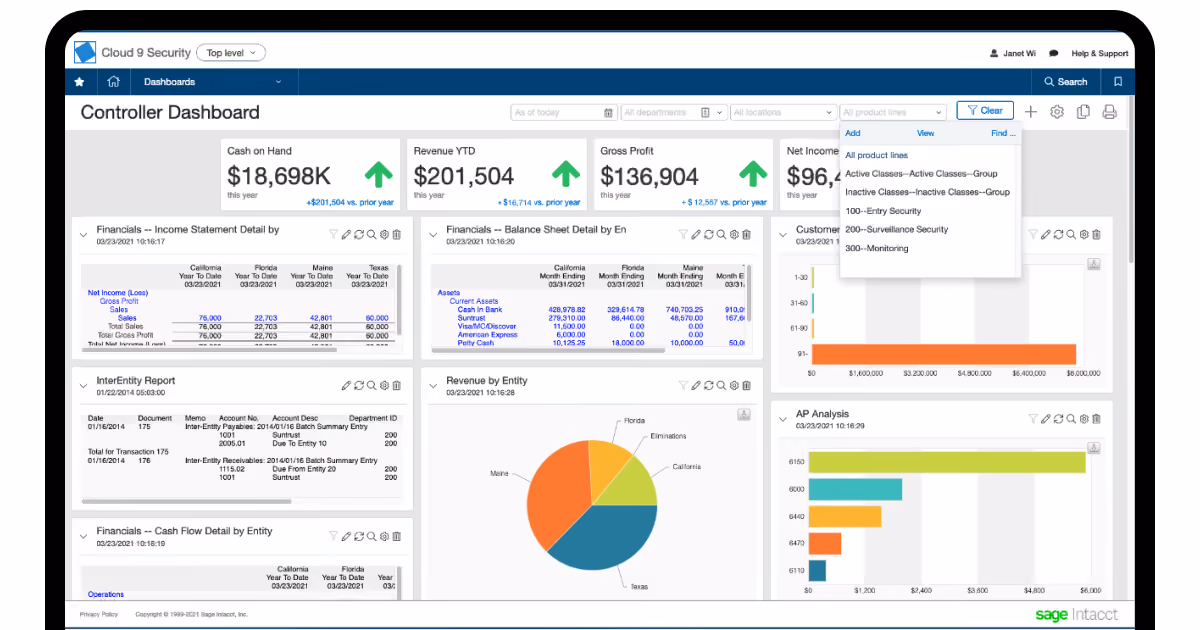Image resolution: width=1200 pixels, height=630 pixels.
Task: Click the duplicate dashboard icon
Action: (1083, 112)
